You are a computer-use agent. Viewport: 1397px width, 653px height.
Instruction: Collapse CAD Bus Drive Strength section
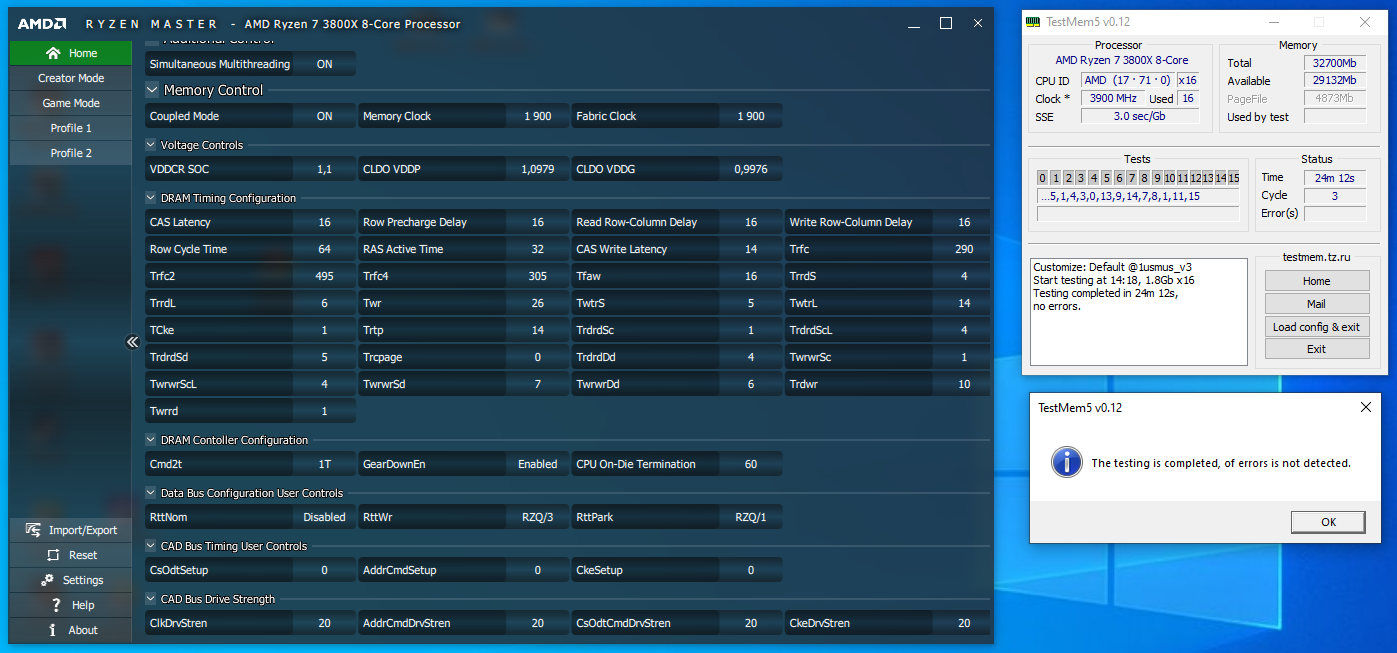151,599
